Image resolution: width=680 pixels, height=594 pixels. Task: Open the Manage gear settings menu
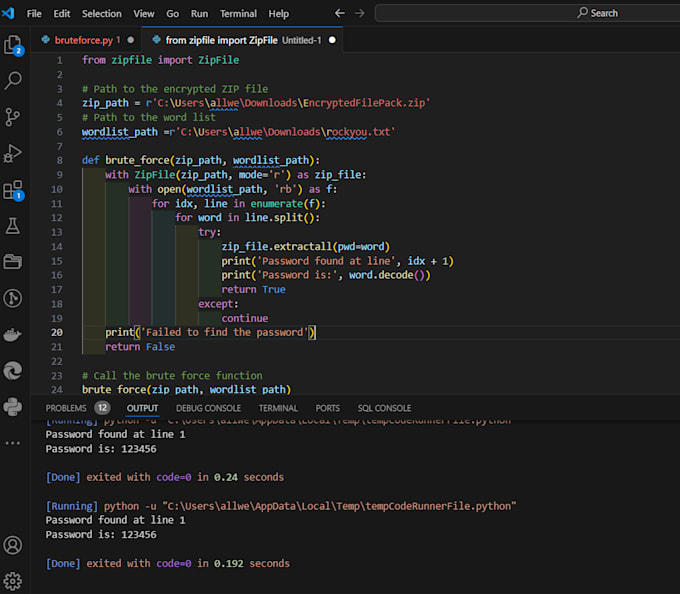pyautogui.click(x=13, y=580)
